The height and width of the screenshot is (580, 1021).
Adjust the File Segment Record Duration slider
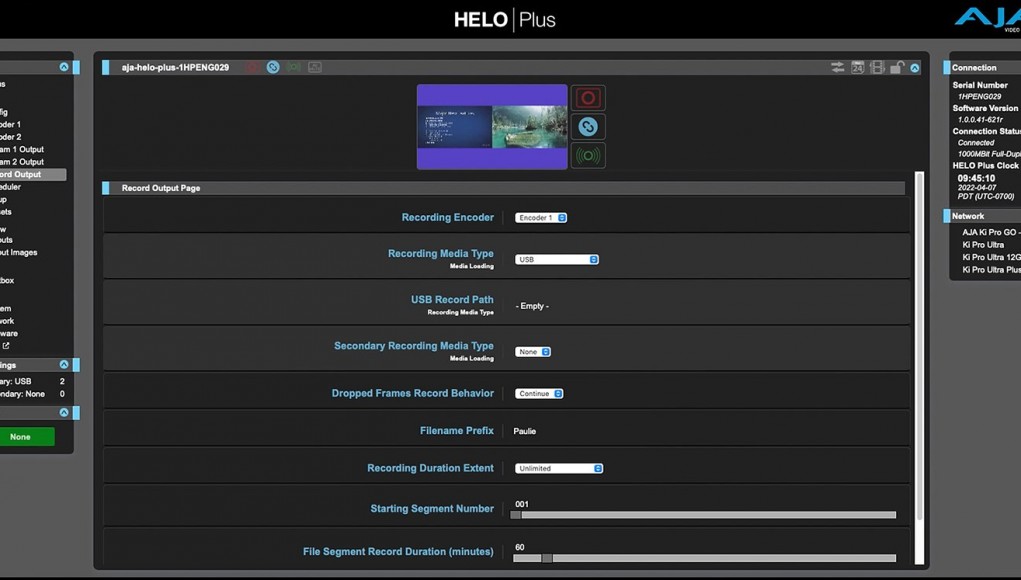tap(705, 558)
